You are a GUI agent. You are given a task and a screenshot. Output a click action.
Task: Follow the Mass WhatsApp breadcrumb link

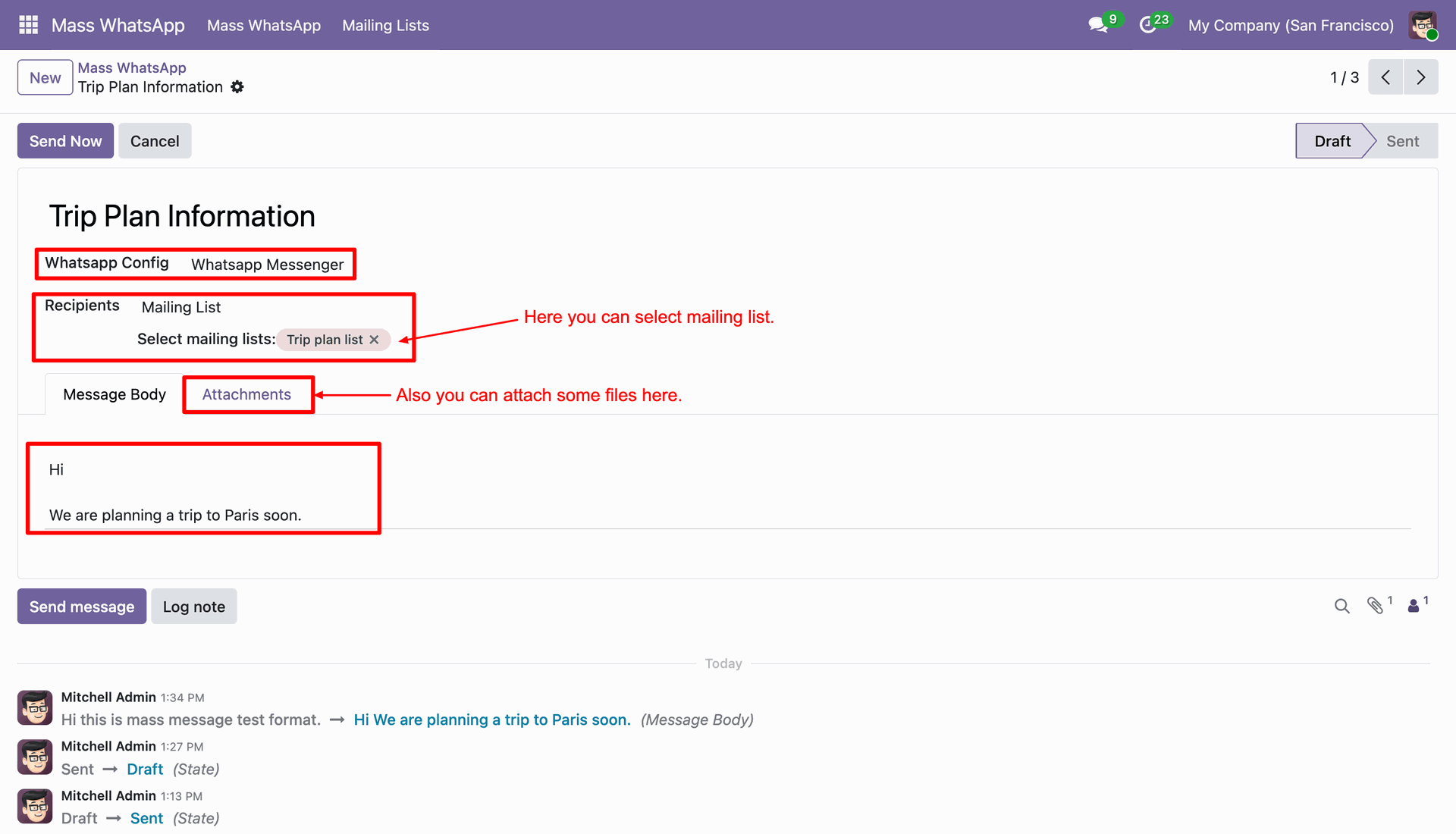click(x=132, y=67)
